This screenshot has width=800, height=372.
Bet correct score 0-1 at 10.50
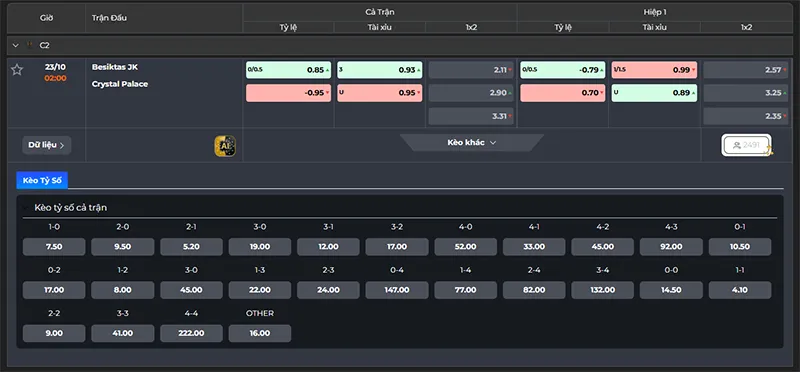(740, 246)
